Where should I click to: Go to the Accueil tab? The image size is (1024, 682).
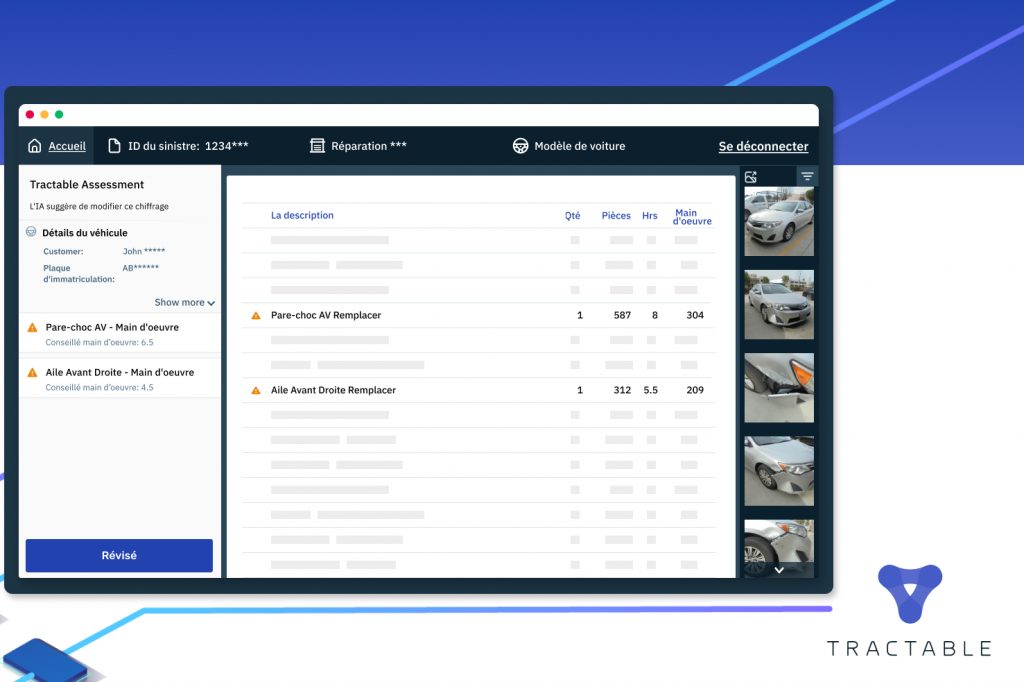pos(67,146)
